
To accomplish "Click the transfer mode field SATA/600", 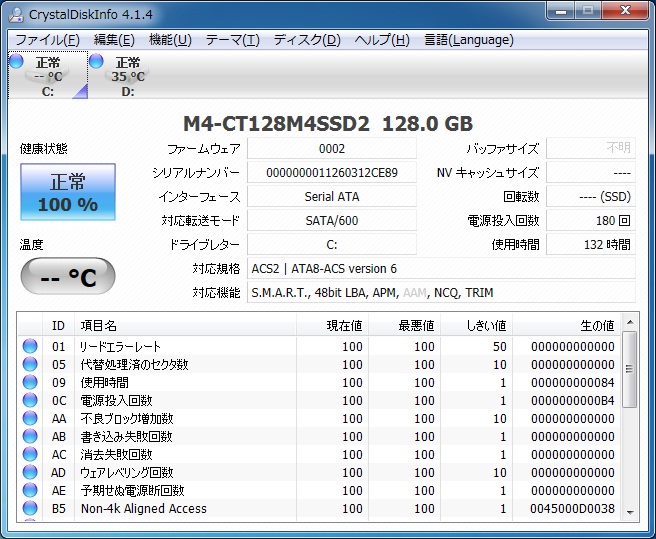I will [x=332, y=221].
